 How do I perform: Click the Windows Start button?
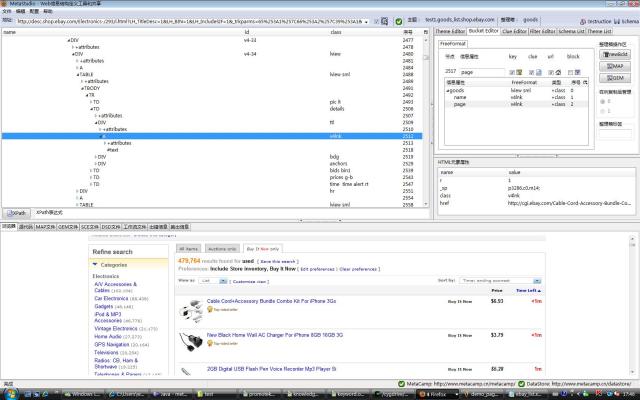point(10,394)
